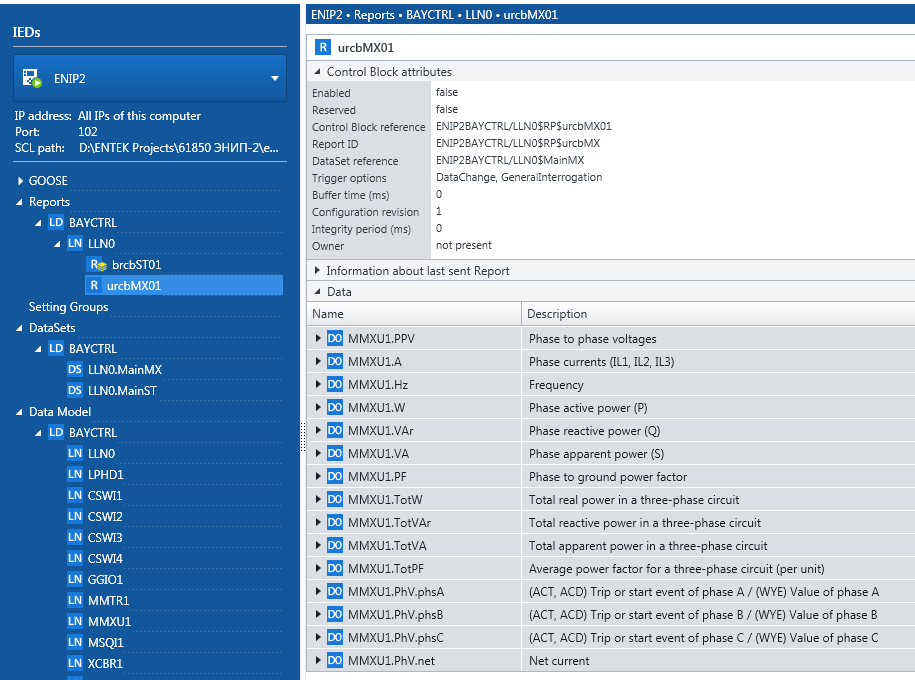Image resolution: width=915 pixels, height=680 pixels.
Task: Click the LD icon beside BAYCTRL under Reports
Action: [x=56, y=222]
